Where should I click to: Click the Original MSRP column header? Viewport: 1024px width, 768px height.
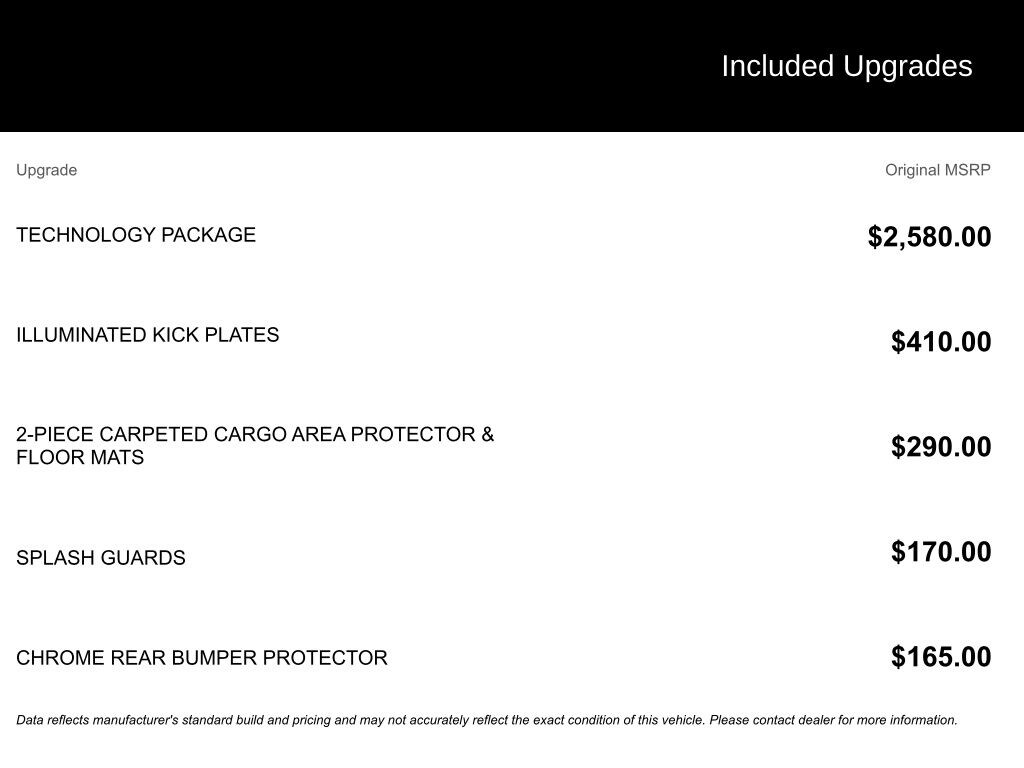click(x=937, y=170)
